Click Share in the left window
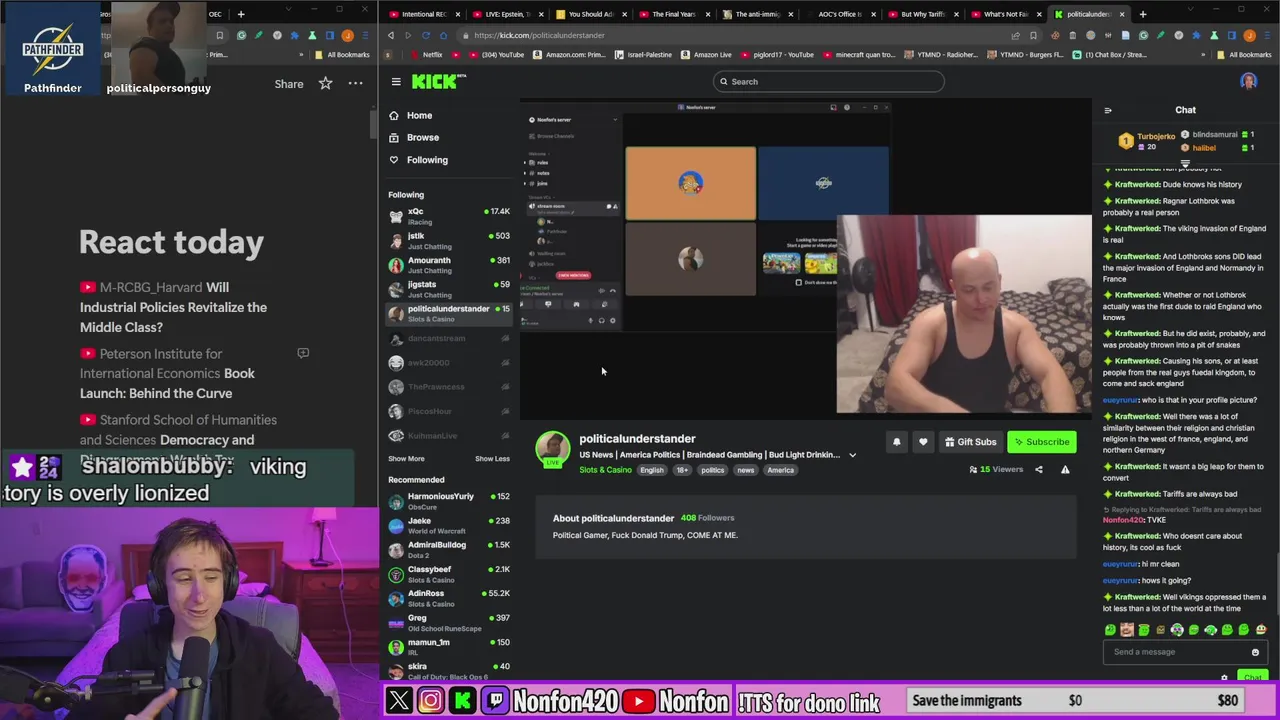 point(289,84)
